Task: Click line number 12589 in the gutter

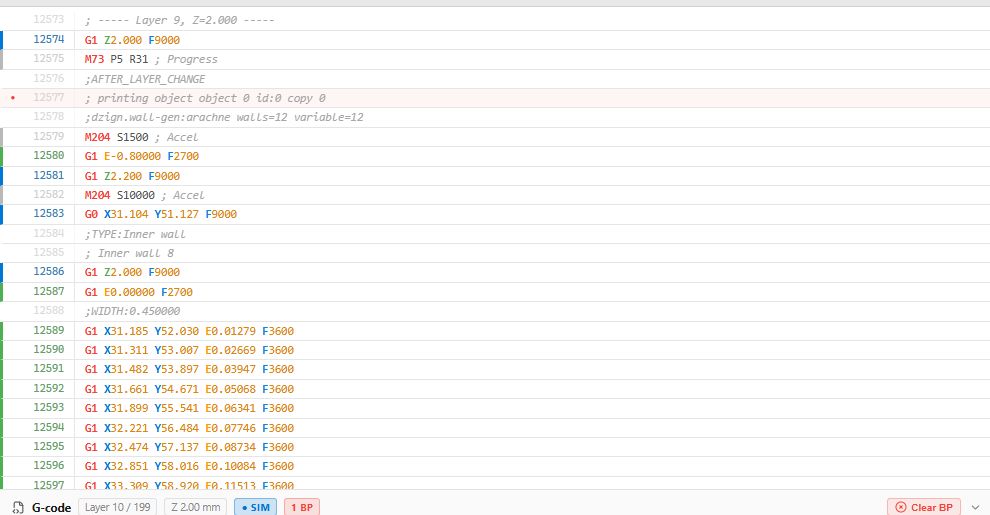Action: click(x=49, y=330)
